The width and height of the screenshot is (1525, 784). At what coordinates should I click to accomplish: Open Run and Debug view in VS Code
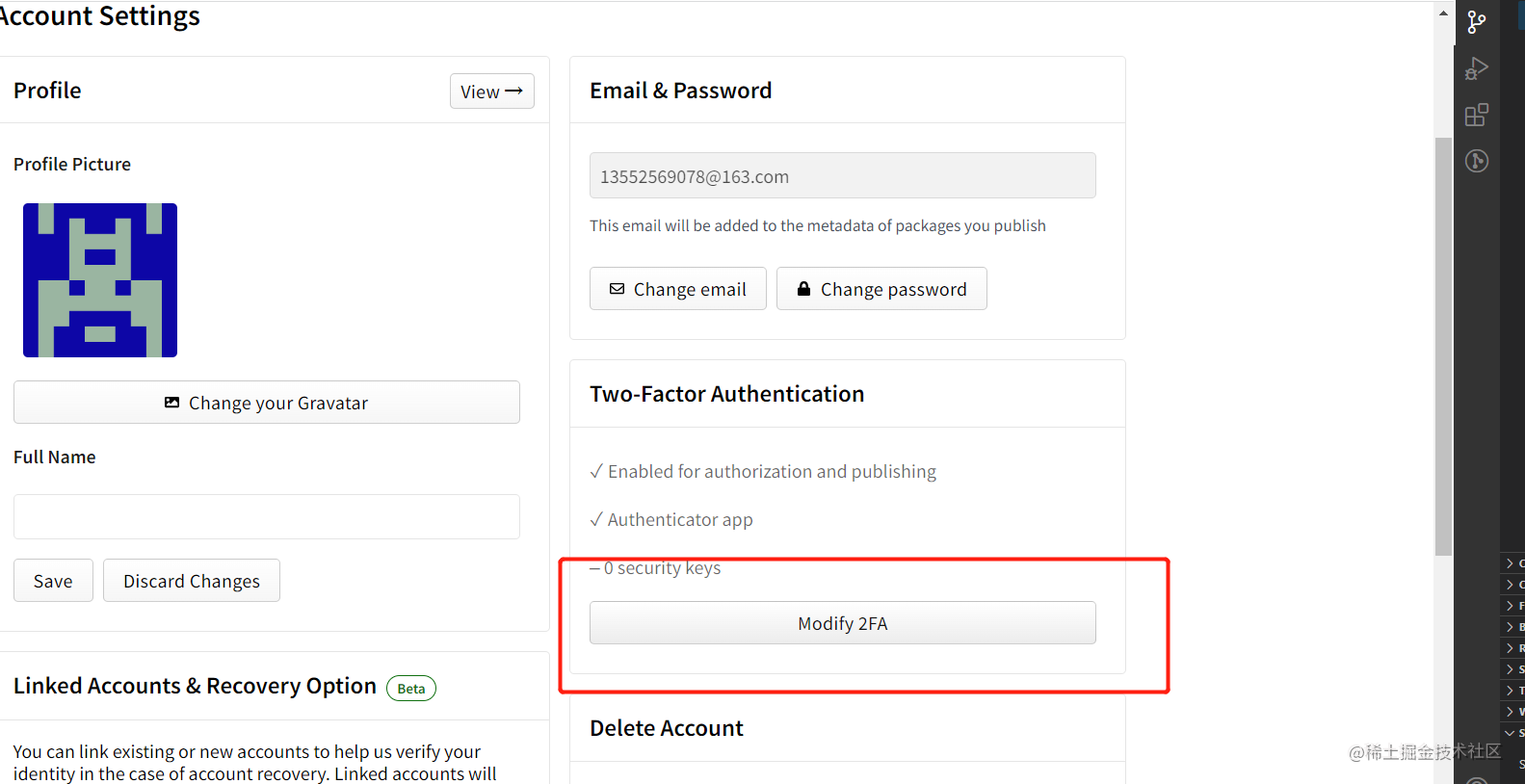[x=1476, y=68]
